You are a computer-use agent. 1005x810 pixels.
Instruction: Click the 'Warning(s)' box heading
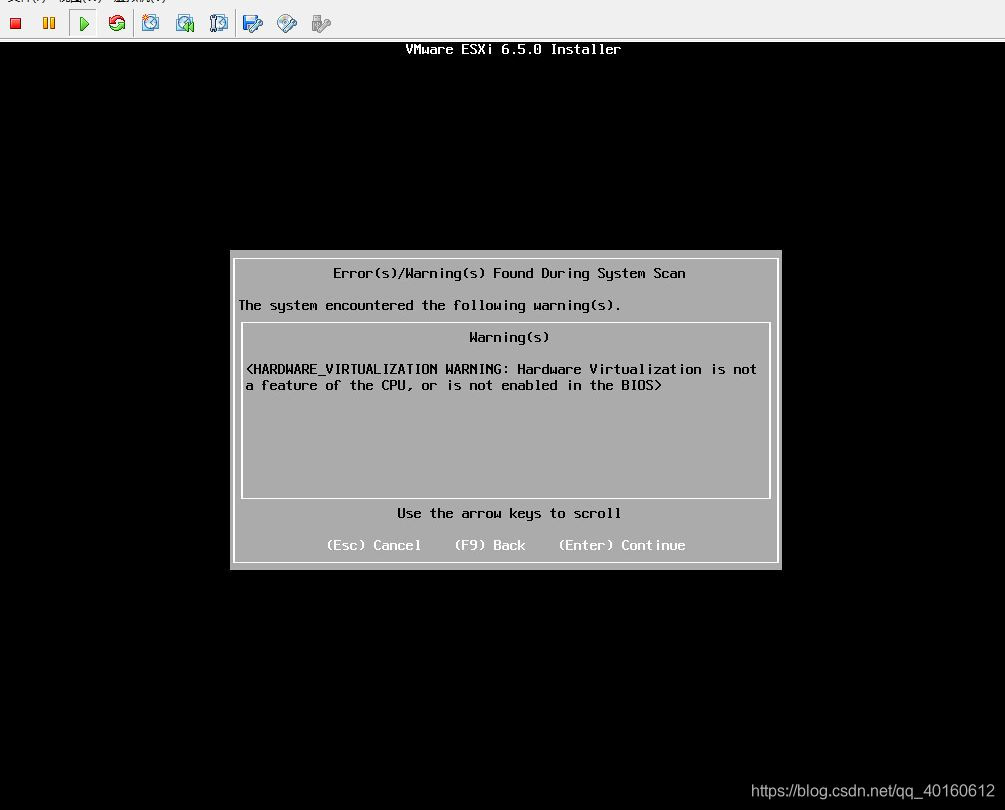click(509, 338)
